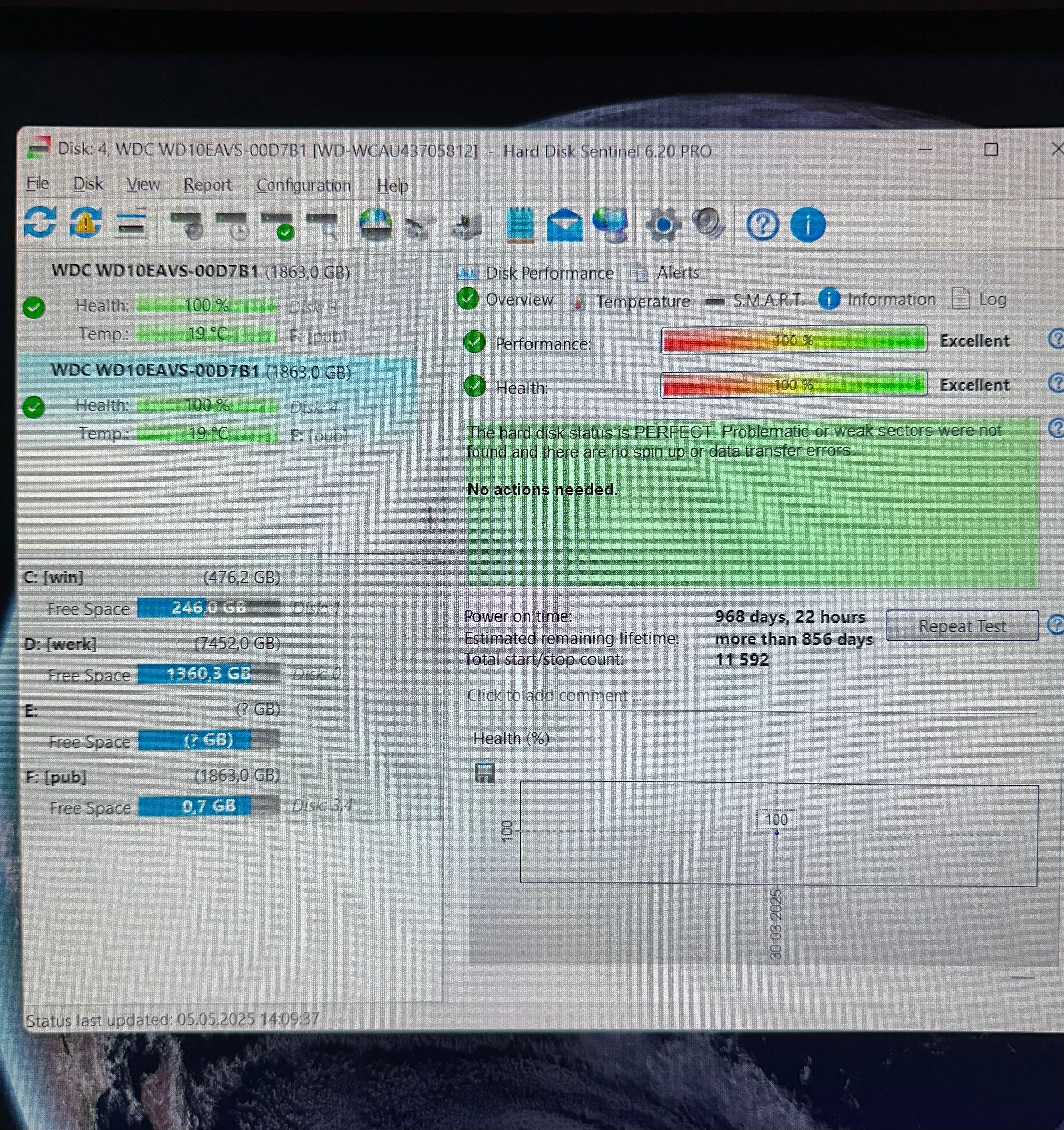Click help question mark beside Health Excellent
The height and width of the screenshot is (1130, 1064).
[x=1055, y=383]
